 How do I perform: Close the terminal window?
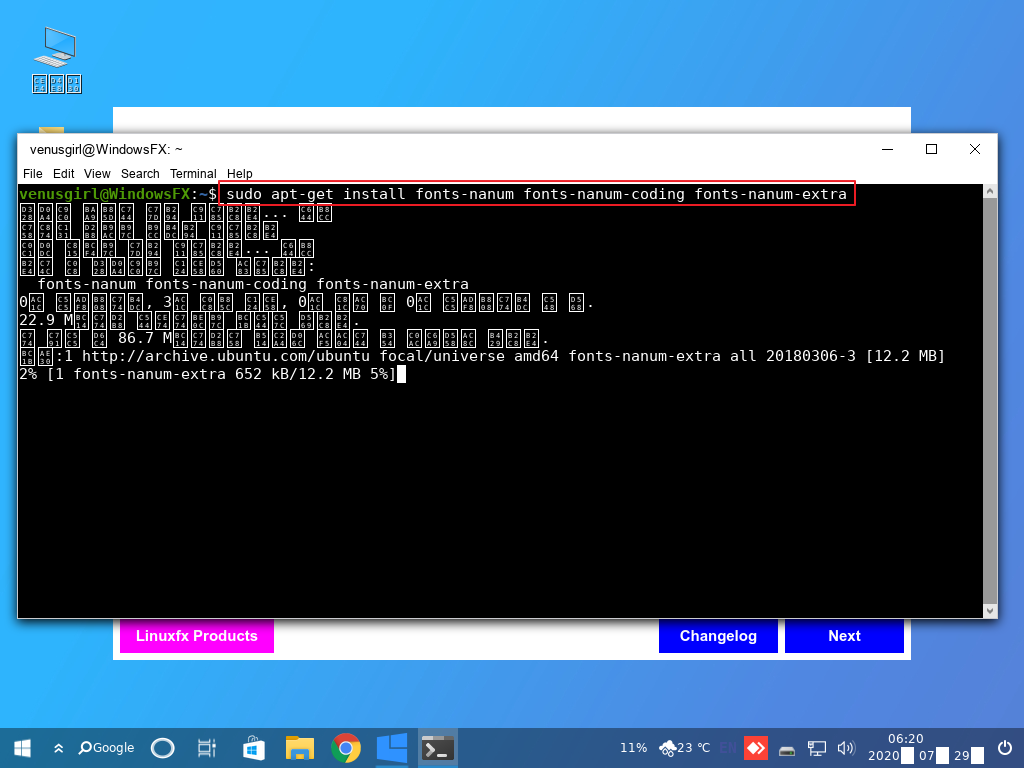pos(975,149)
